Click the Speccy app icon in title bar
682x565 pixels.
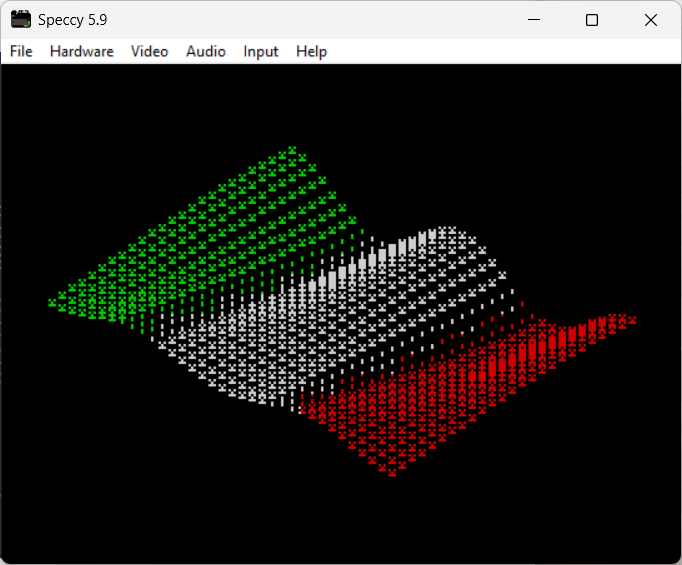tap(21, 20)
